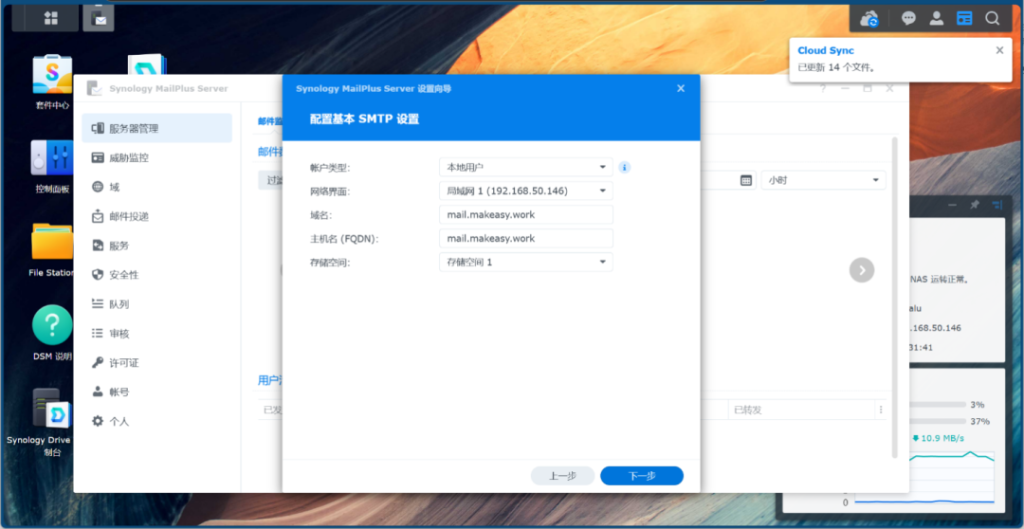Image resolution: width=1024 pixels, height=529 pixels.
Task: Open 服务 sidebar section
Action: coord(157,246)
